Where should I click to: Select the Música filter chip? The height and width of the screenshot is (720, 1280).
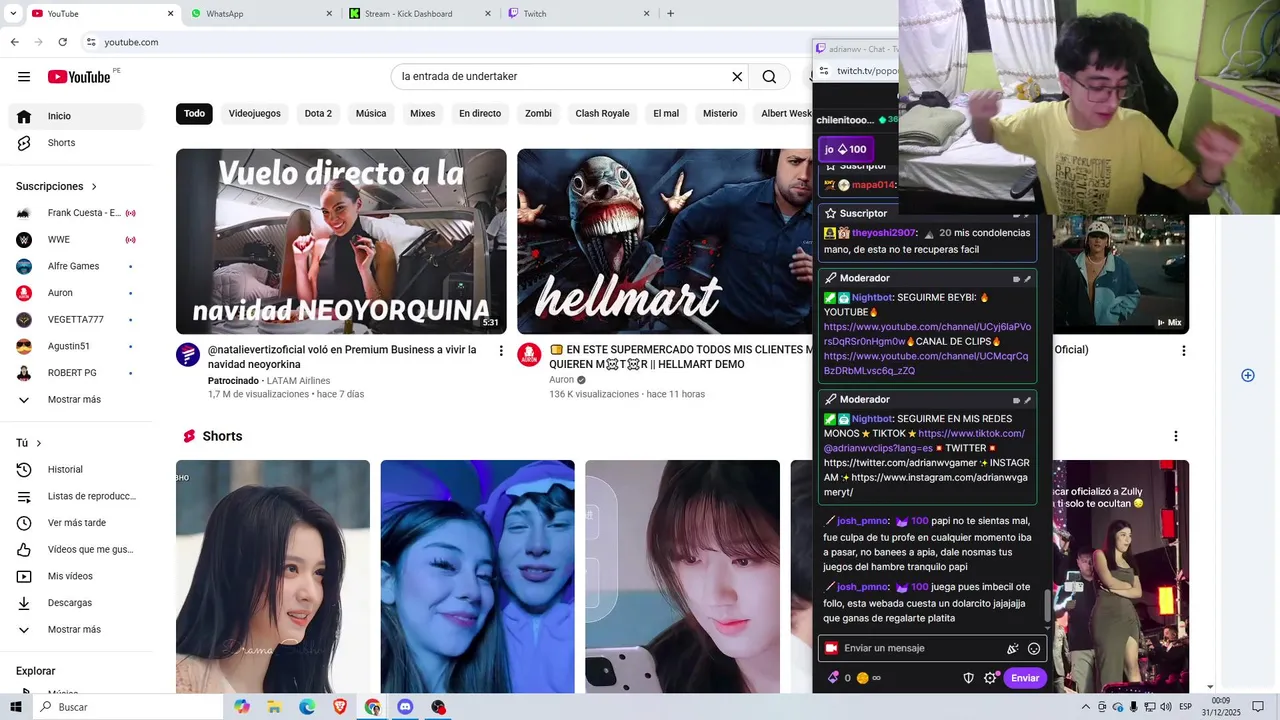[x=371, y=114]
